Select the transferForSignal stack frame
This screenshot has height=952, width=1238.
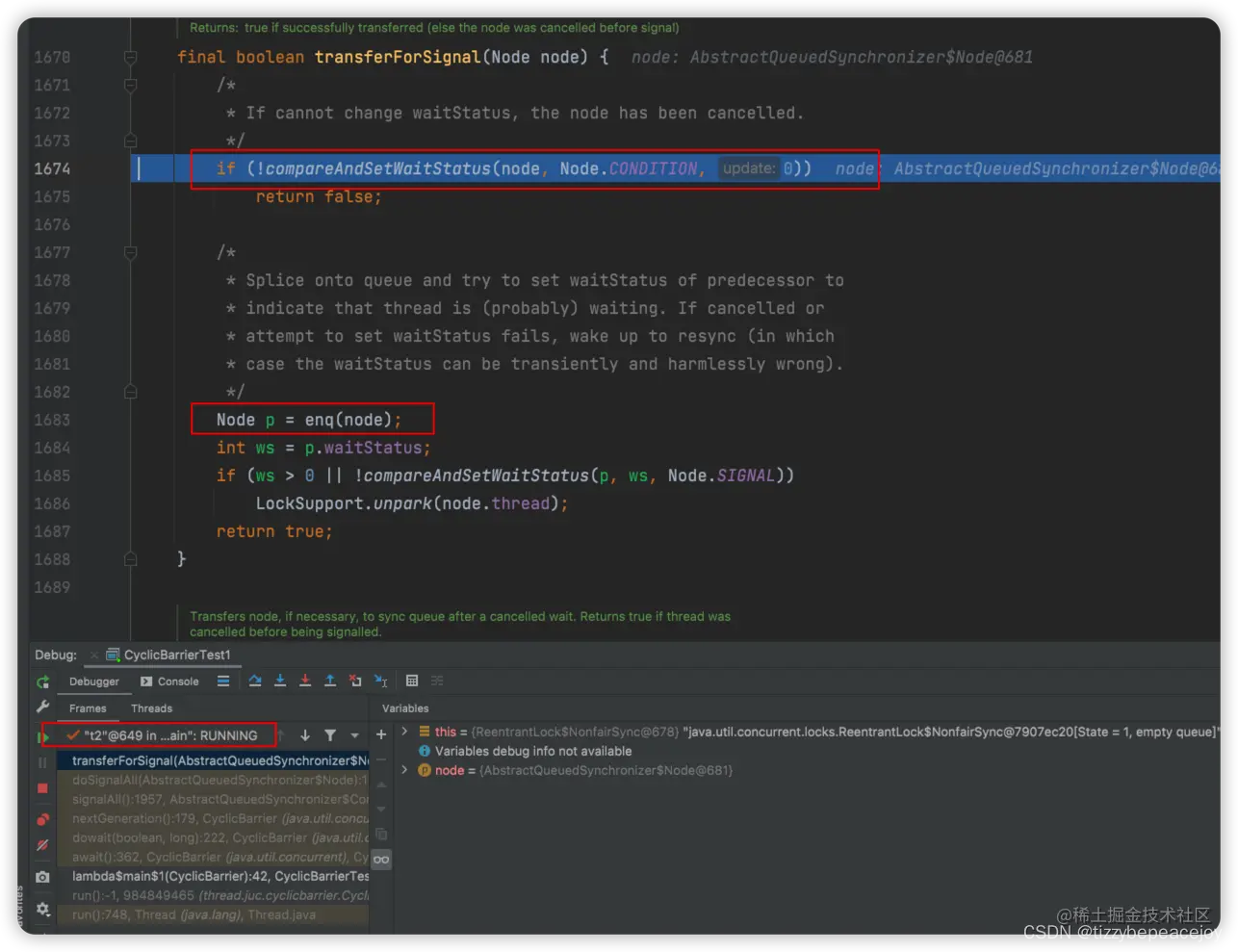214,761
